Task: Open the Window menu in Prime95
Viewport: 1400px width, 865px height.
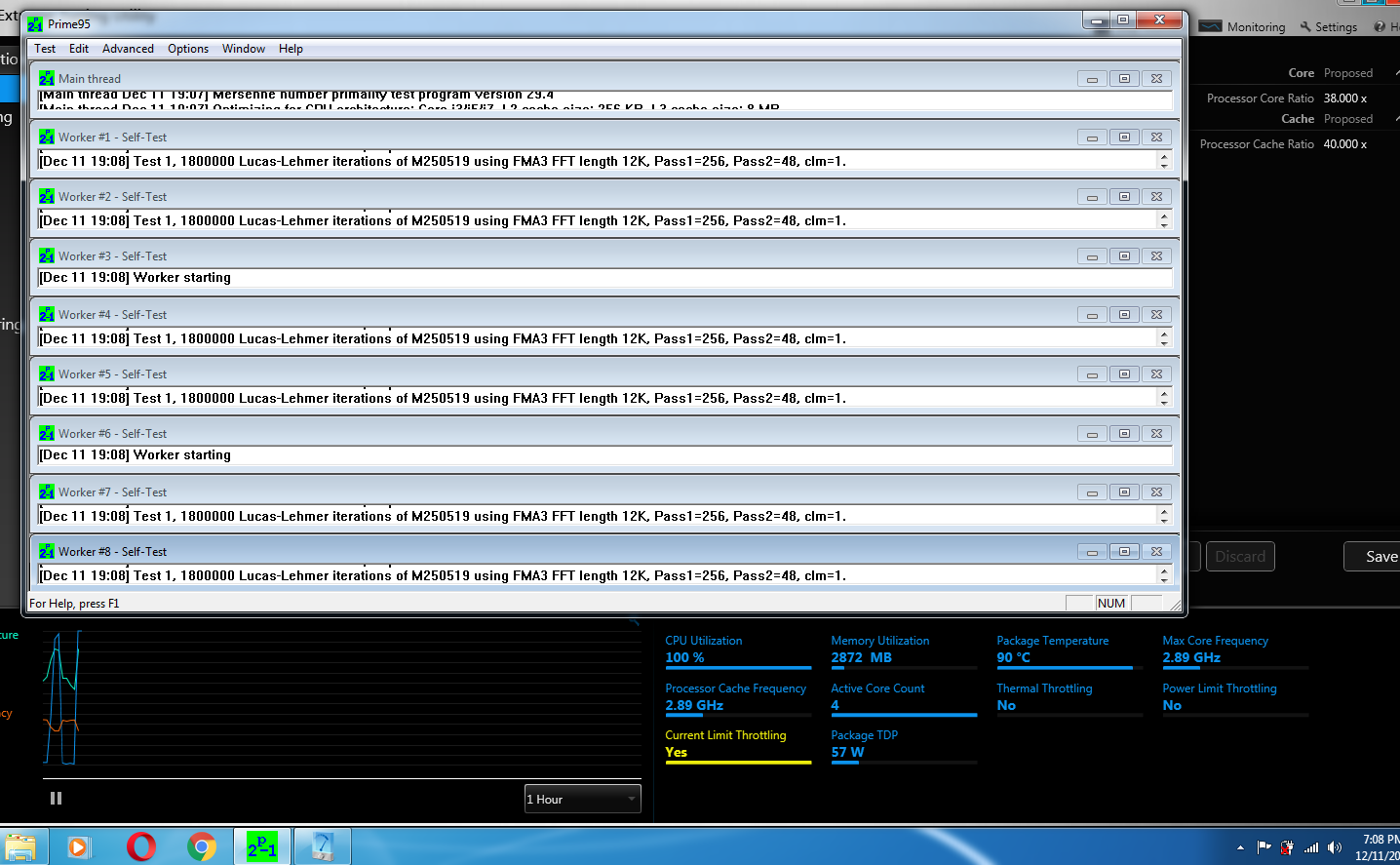Action: pos(244,49)
